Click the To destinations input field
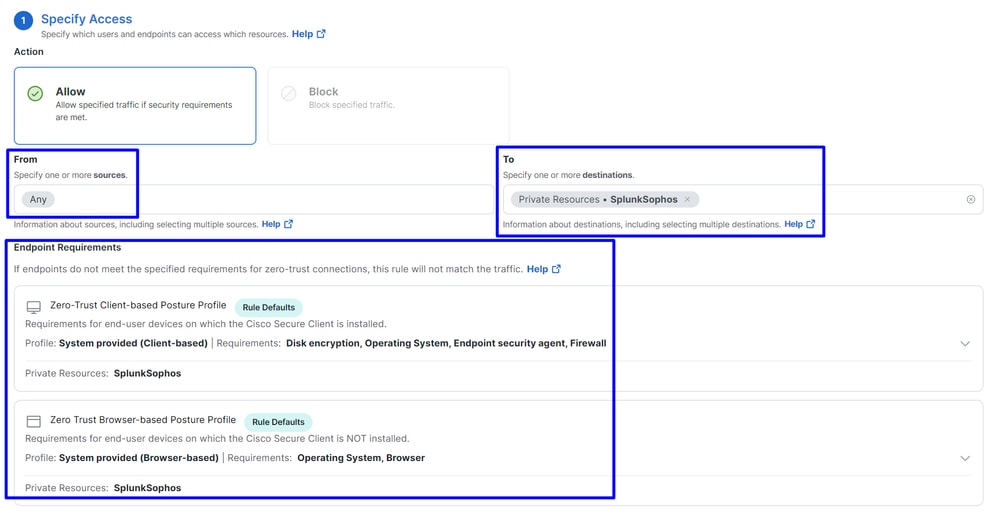The height and width of the screenshot is (513, 998). [743, 199]
